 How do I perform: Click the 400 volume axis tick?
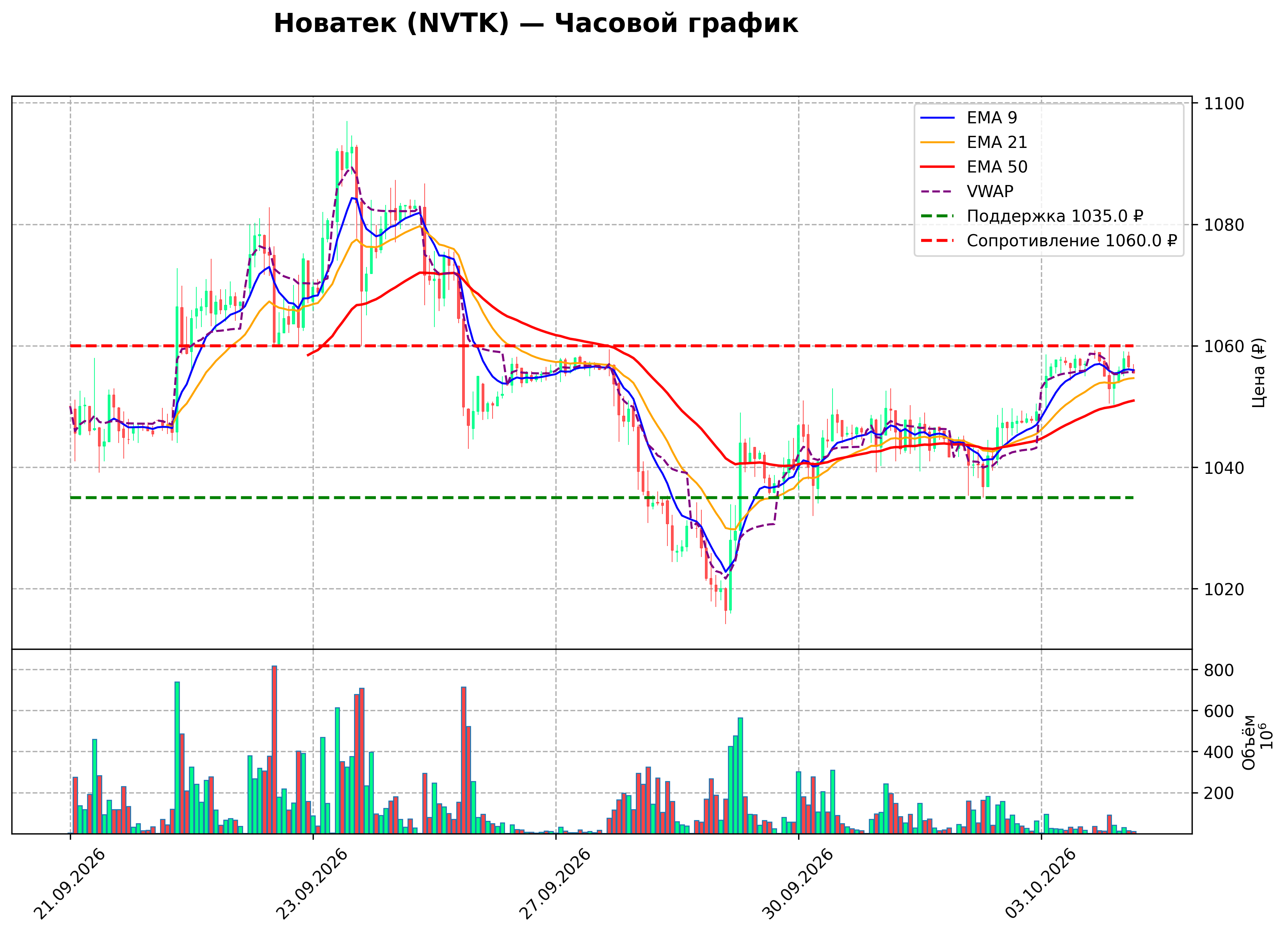[x=1219, y=752]
